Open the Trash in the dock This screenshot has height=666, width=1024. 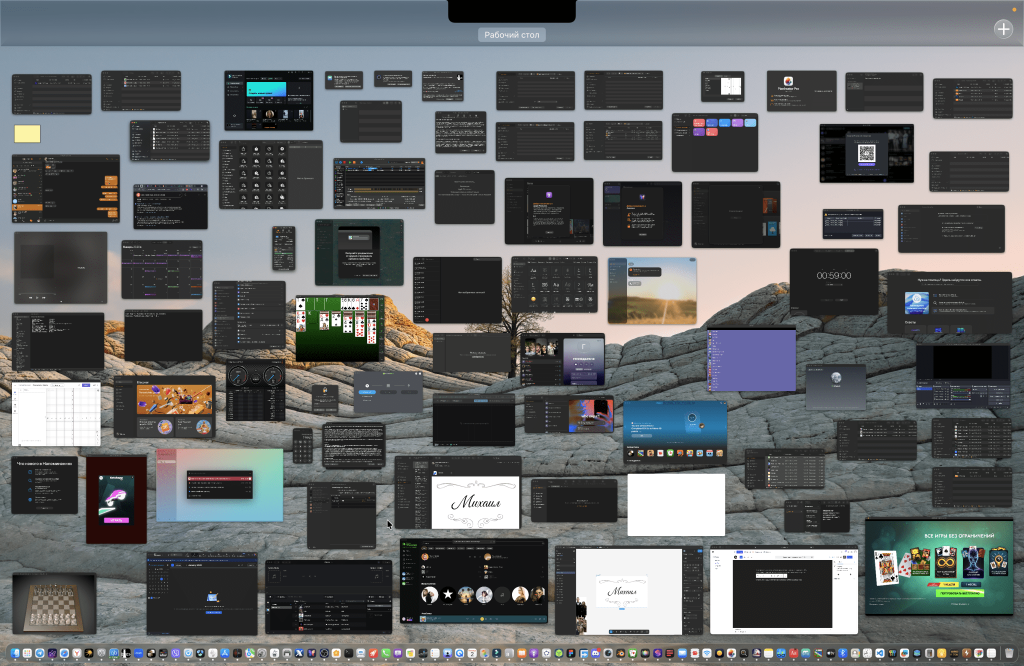1008,653
